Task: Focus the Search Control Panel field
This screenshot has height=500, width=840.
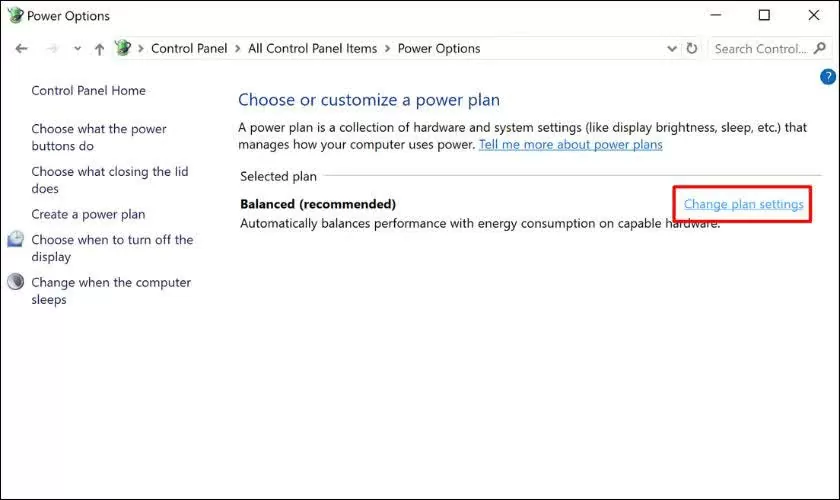Action: (760, 49)
